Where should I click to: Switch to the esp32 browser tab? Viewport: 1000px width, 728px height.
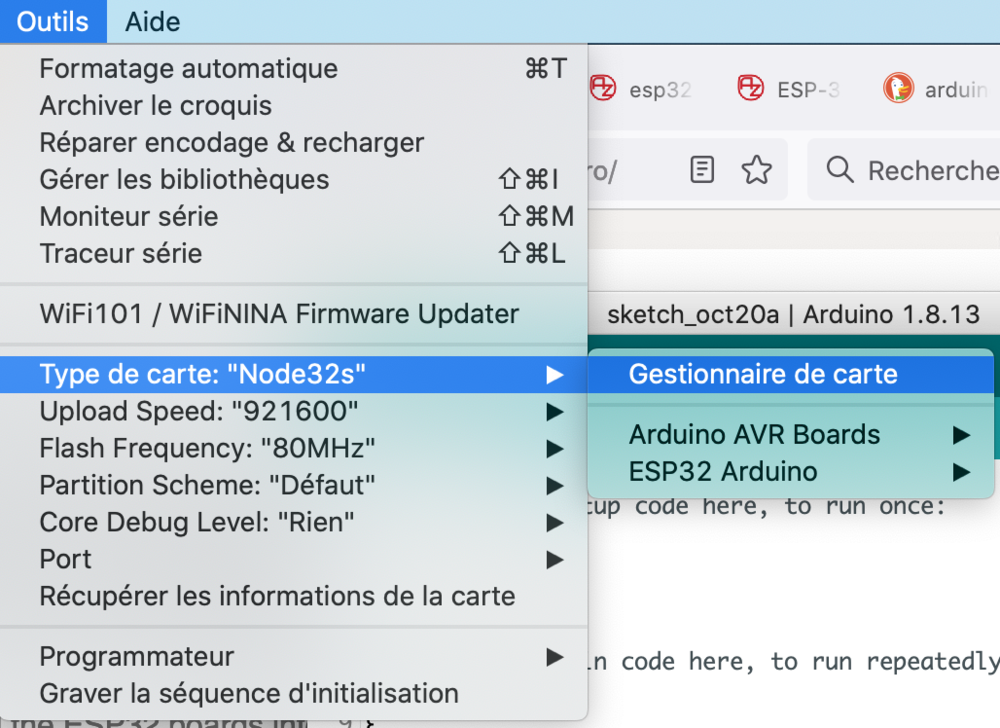pyautogui.click(x=641, y=89)
